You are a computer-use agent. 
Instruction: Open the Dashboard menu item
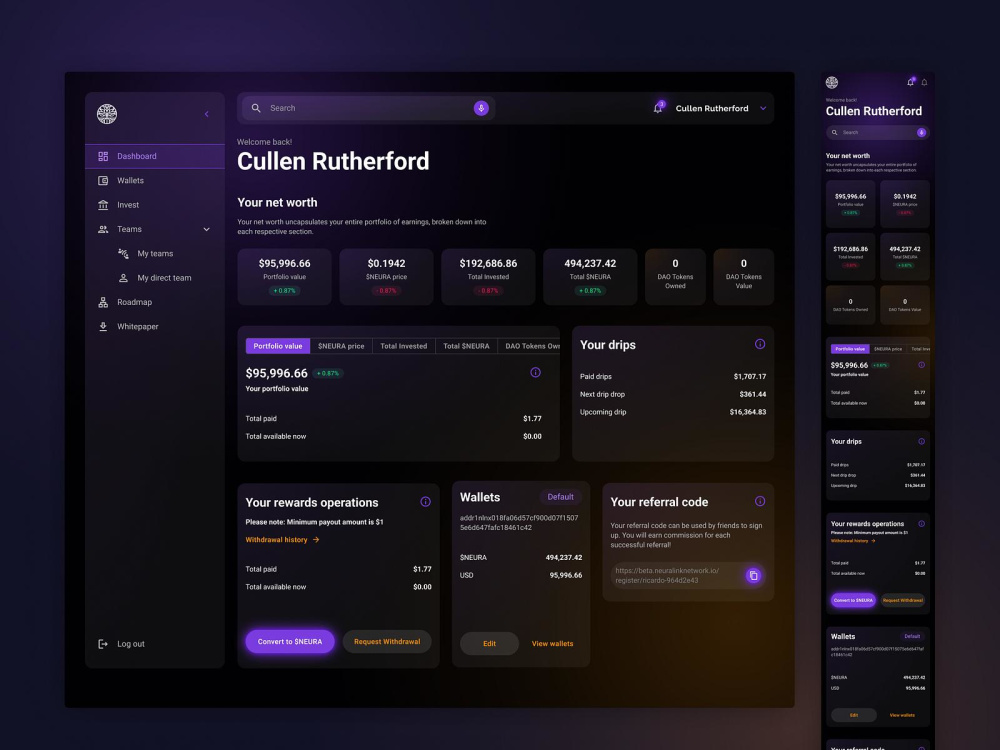(155, 156)
